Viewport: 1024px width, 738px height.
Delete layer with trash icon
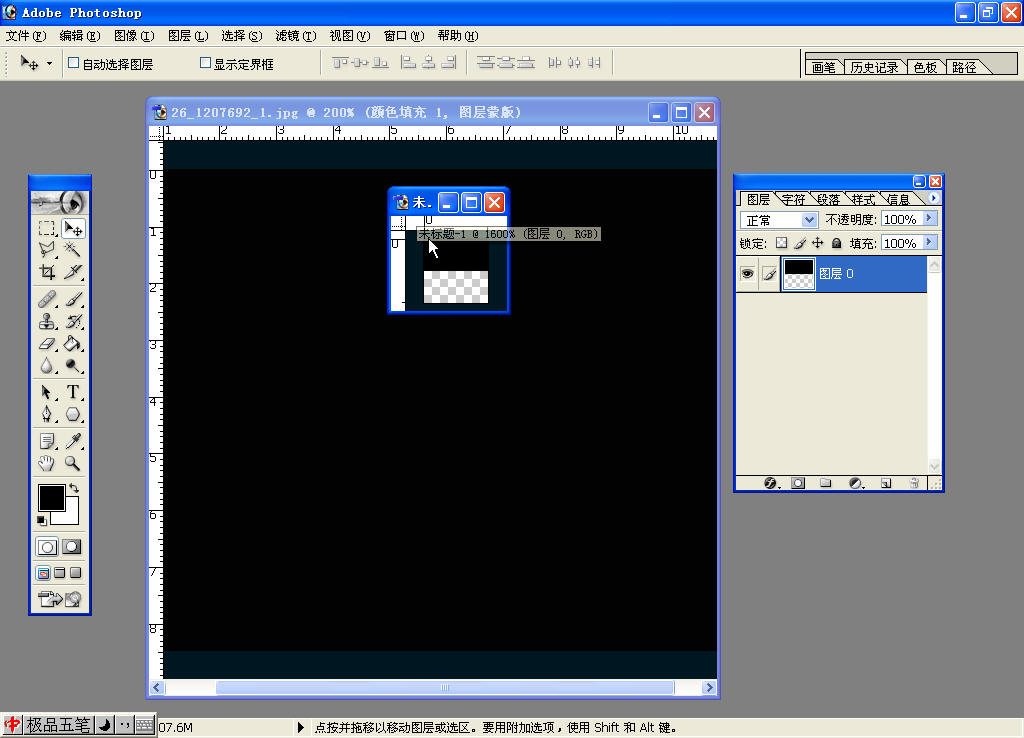point(914,483)
